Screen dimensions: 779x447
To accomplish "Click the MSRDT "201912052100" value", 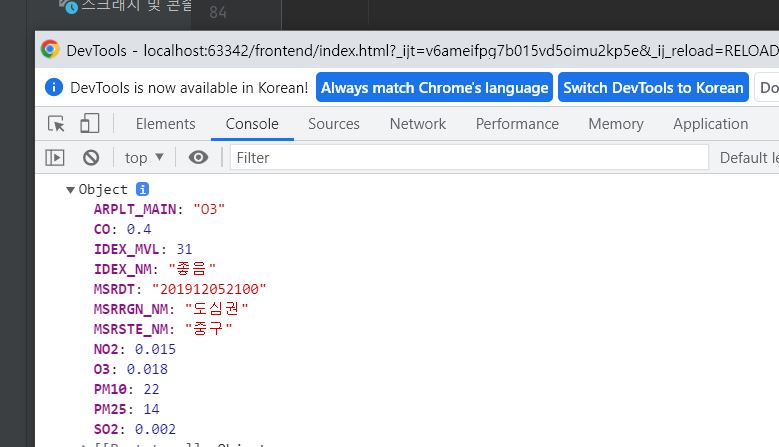I will point(209,289).
